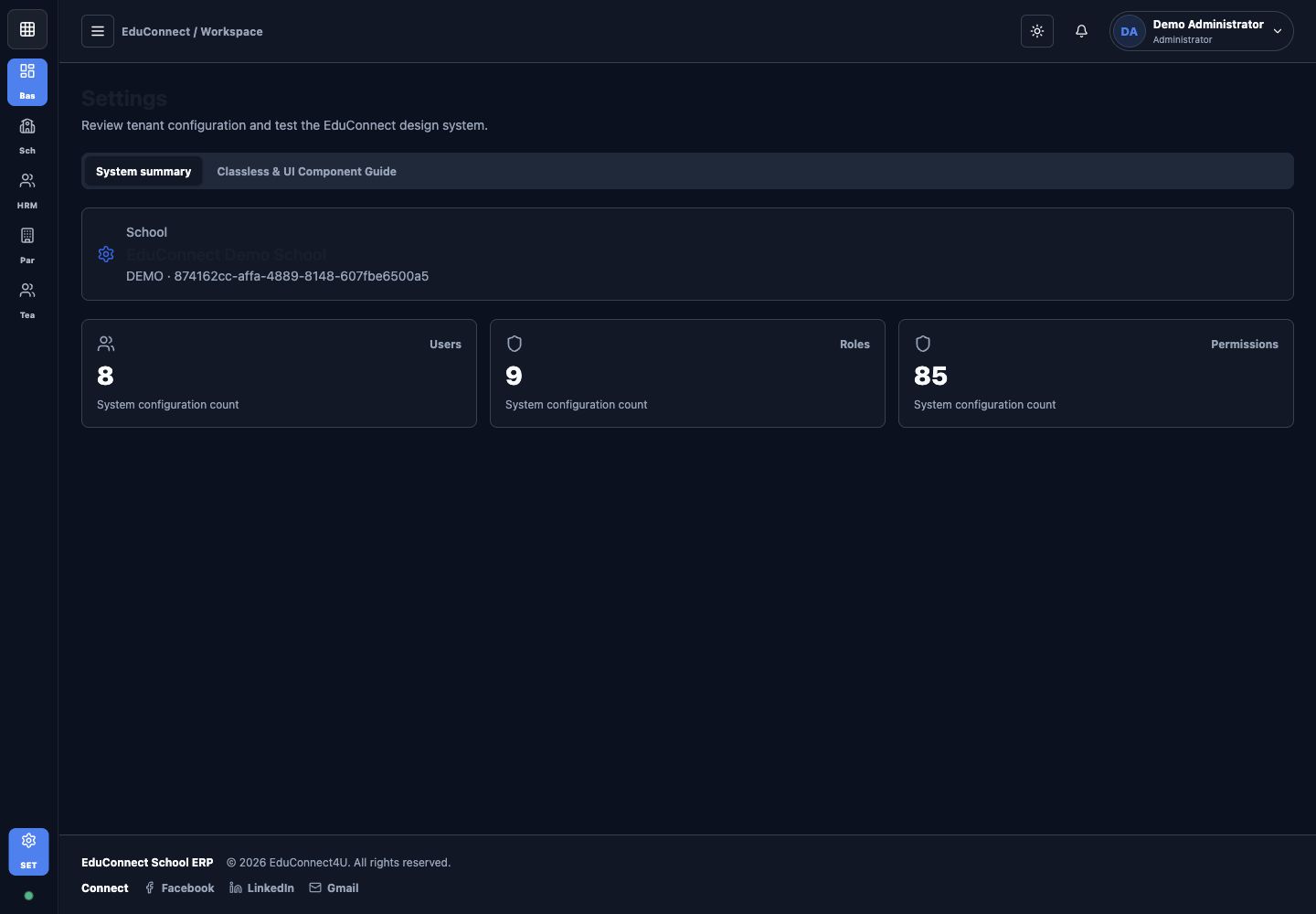Screen dimensions: 1316x914
Task: Open the Tea teachers sidebar module
Action: tap(27, 301)
